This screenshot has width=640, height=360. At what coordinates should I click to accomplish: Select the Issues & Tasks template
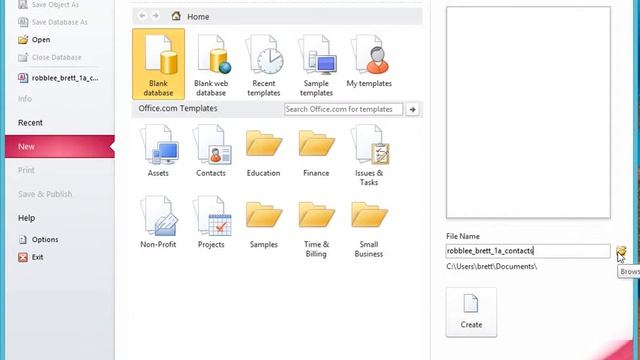pyautogui.click(x=369, y=155)
